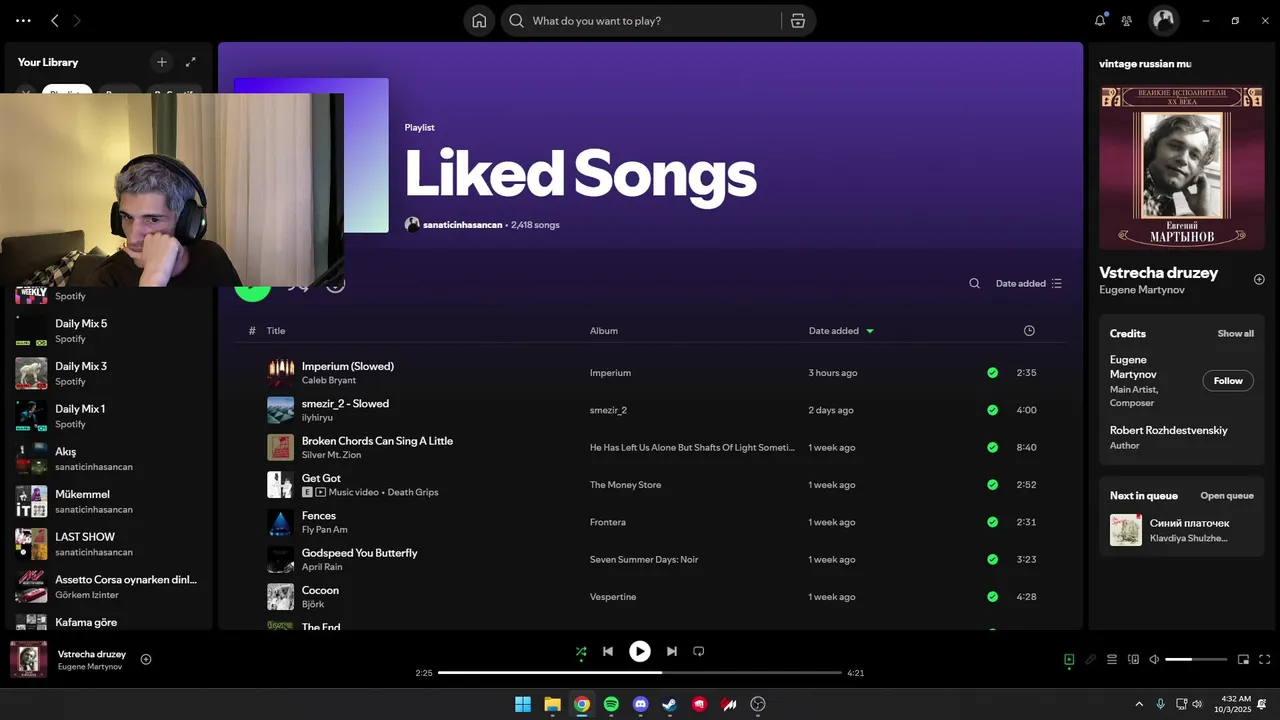Screen dimensions: 1280x720
Task: Hit the round play button in player bar
Action: point(640,652)
